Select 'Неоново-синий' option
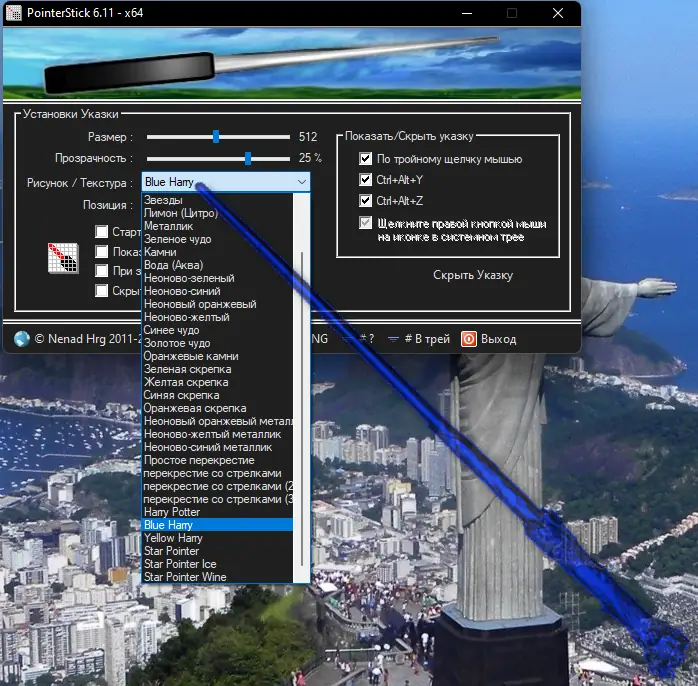Viewport: 698px width, 686px height. (218, 291)
